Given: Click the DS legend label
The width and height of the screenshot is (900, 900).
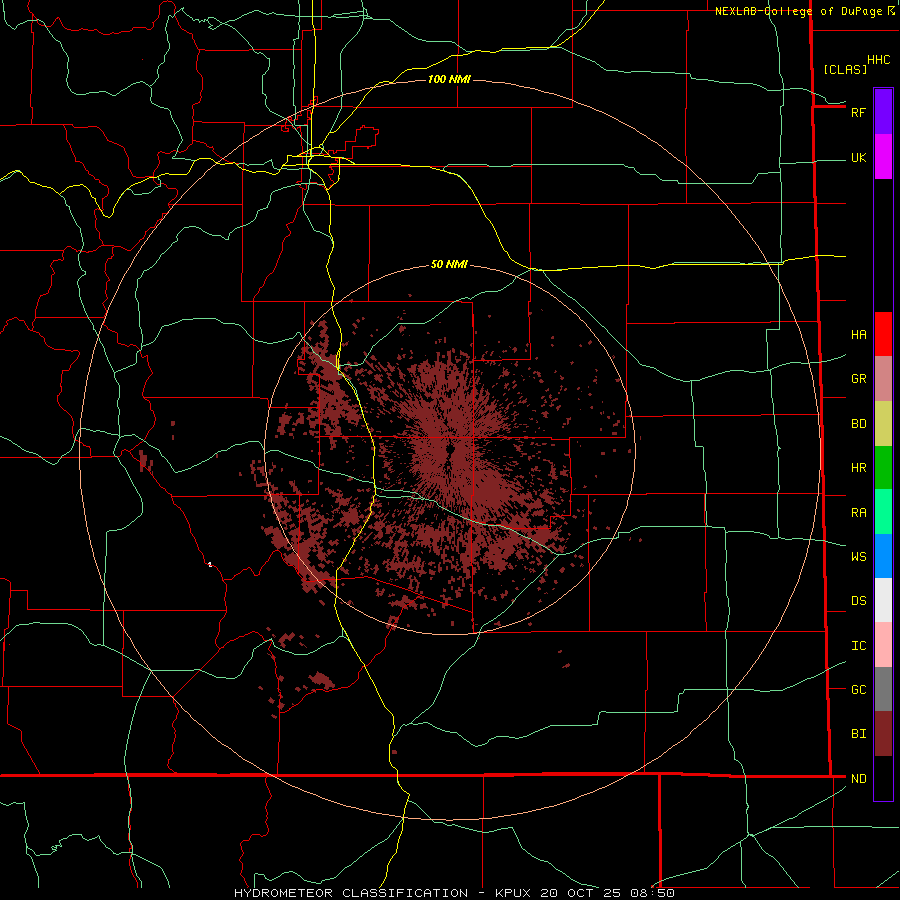Looking at the screenshot, I should (858, 601).
